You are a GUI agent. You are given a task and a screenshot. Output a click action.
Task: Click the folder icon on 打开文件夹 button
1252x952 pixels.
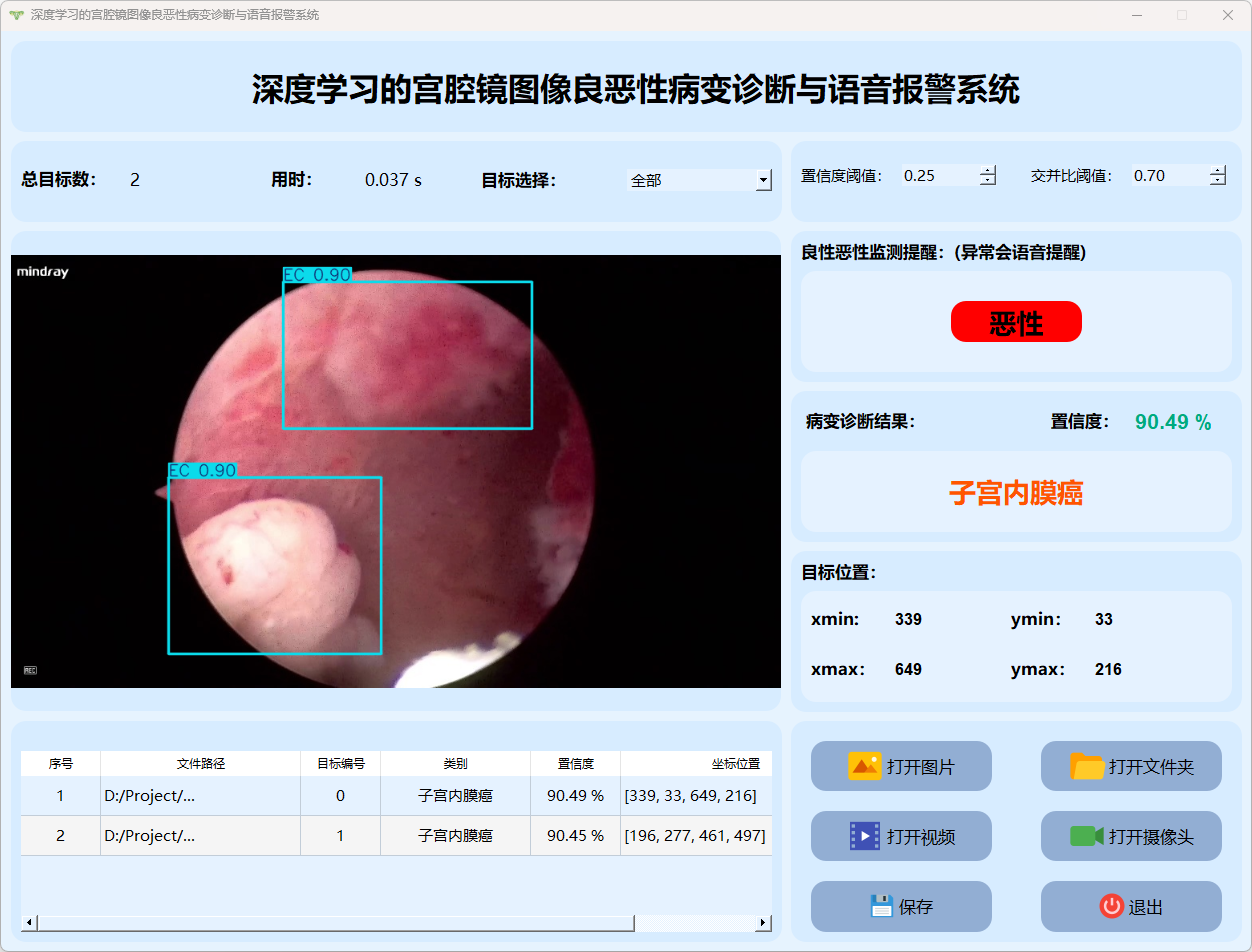(1086, 766)
